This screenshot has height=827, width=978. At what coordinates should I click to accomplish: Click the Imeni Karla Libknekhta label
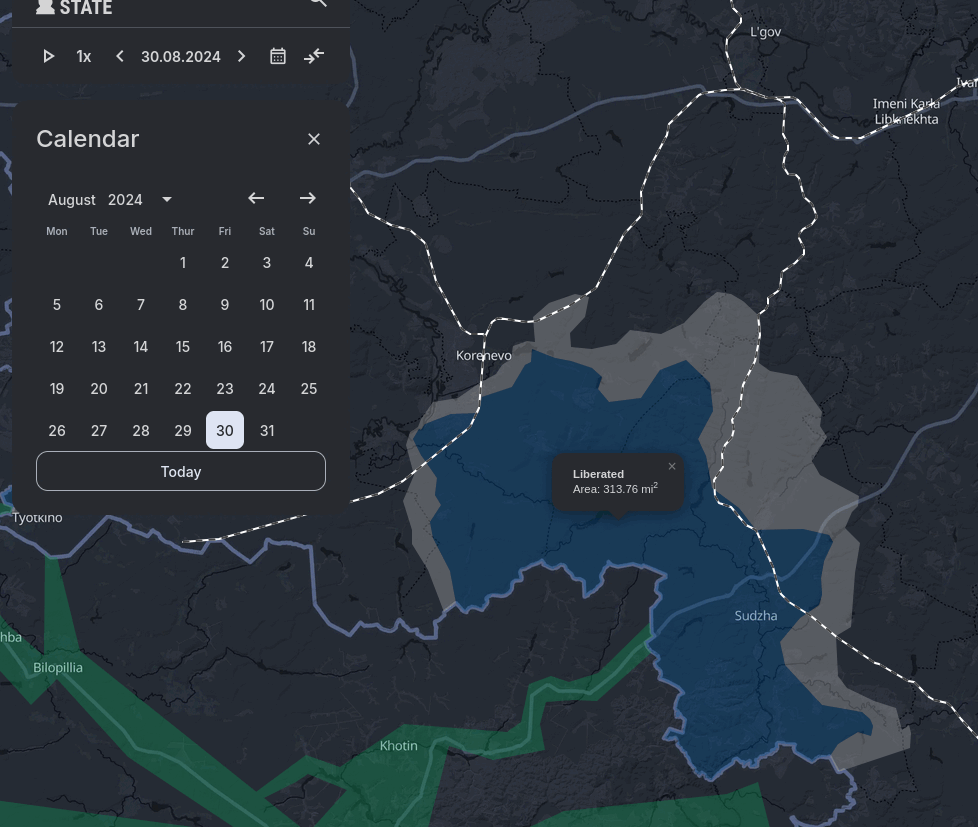coord(906,112)
